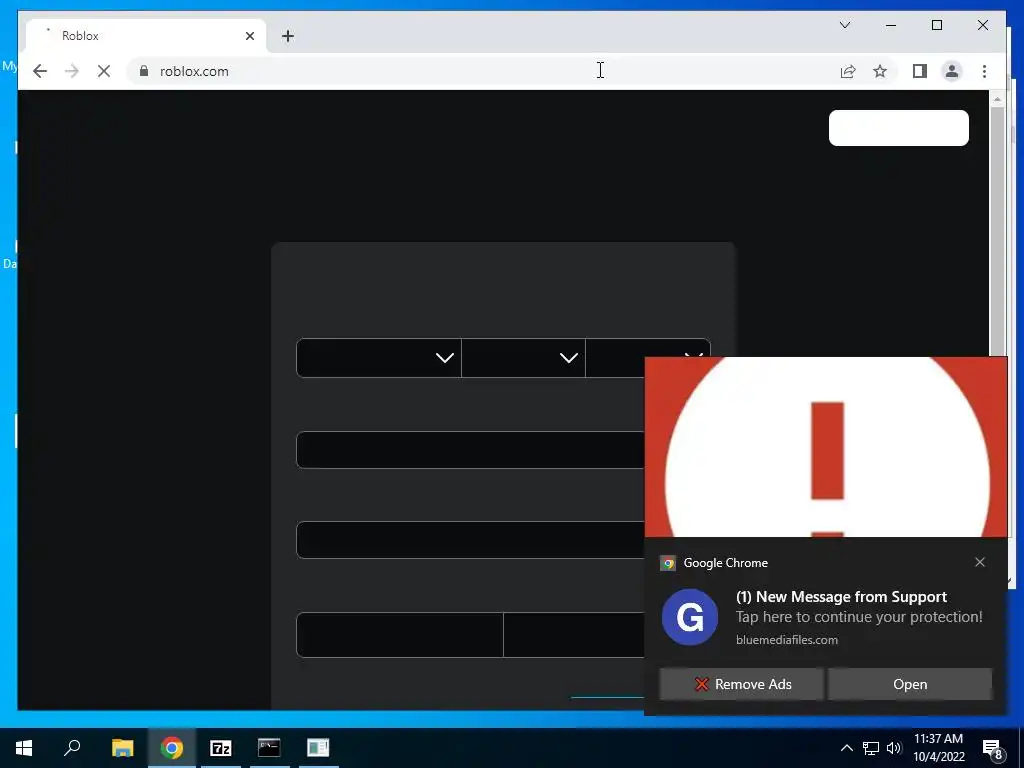Share this page via the share icon
Viewport: 1024px width, 768px height.
coord(848,71)
